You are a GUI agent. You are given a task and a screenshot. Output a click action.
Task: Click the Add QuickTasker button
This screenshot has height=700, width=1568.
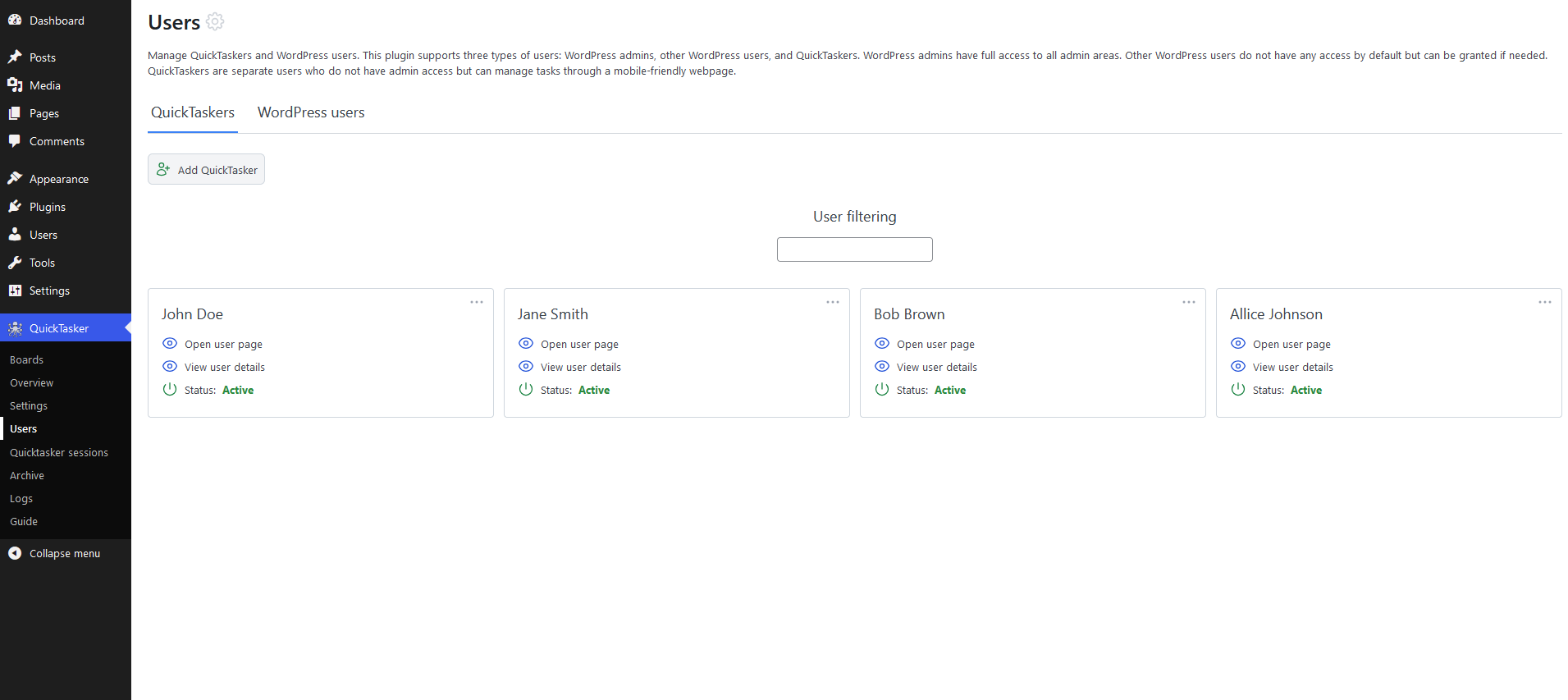(206, 169)
